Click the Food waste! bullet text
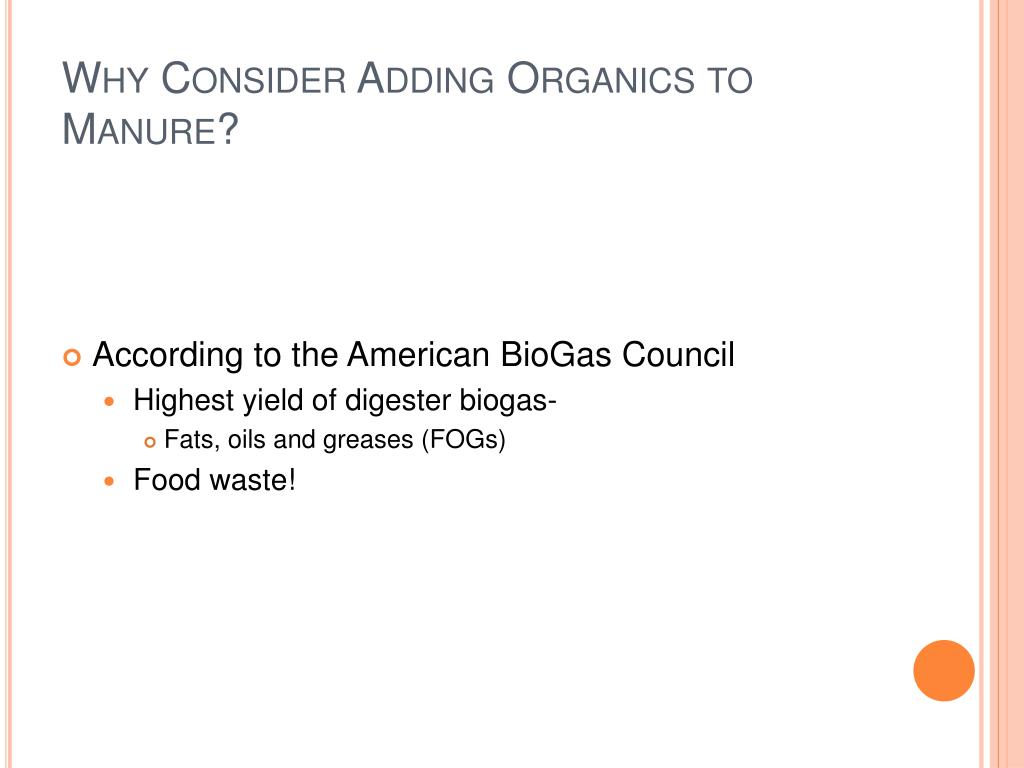The width and height of the screenshot is (1024, 768). (215, 480)
